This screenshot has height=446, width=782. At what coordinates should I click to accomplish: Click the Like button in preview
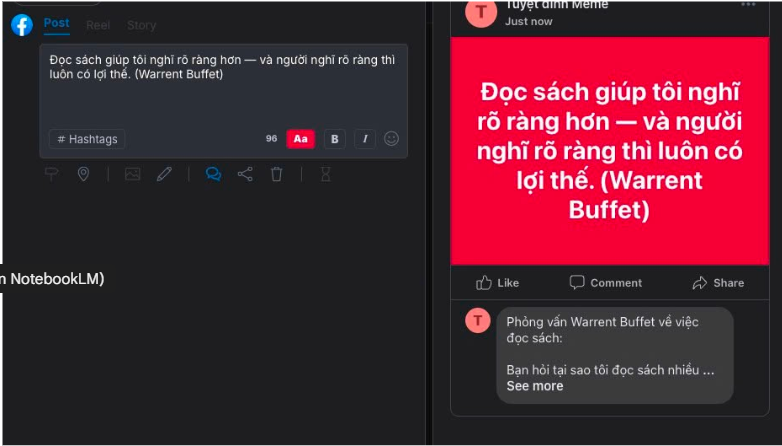coord(498,283)
